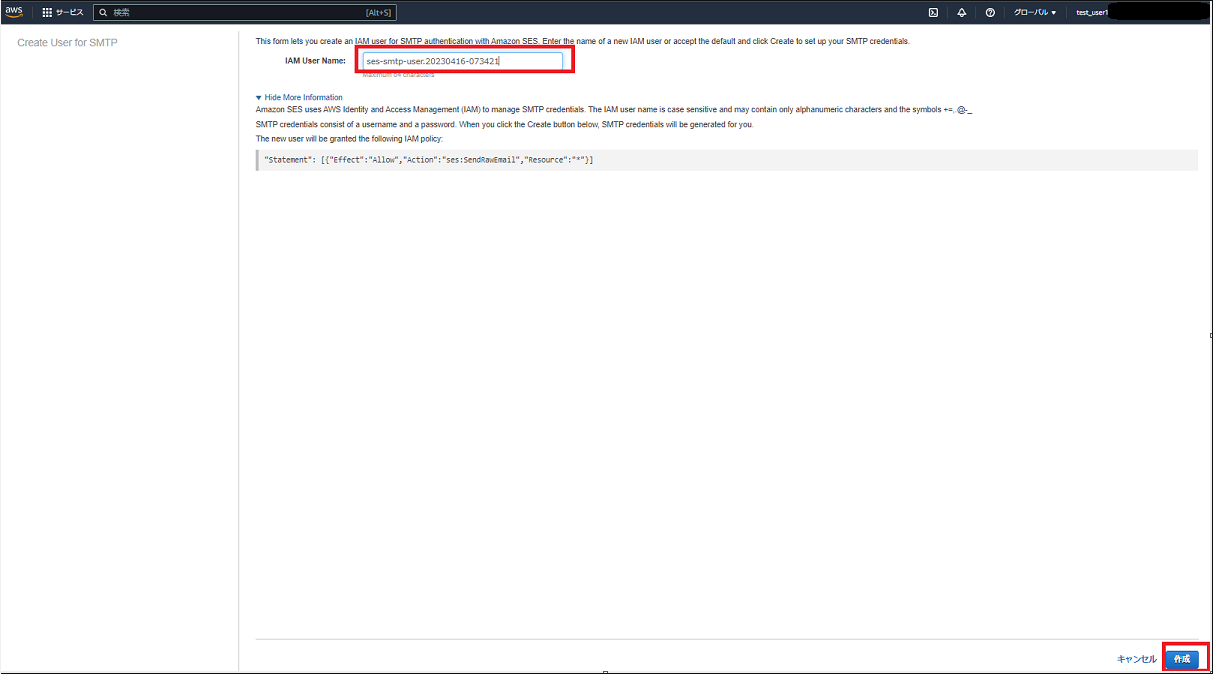The image size is (1215, 674).
Task: Expand the Global region dropdown
Action: pos(1035,12)
